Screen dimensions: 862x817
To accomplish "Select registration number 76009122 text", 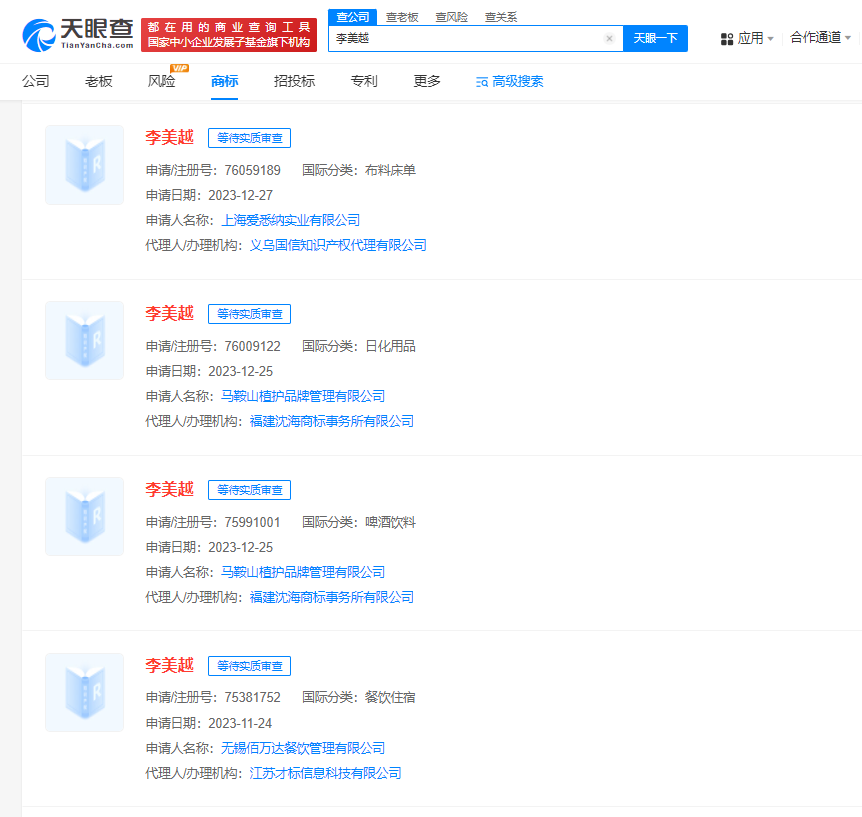I will 252,346.
